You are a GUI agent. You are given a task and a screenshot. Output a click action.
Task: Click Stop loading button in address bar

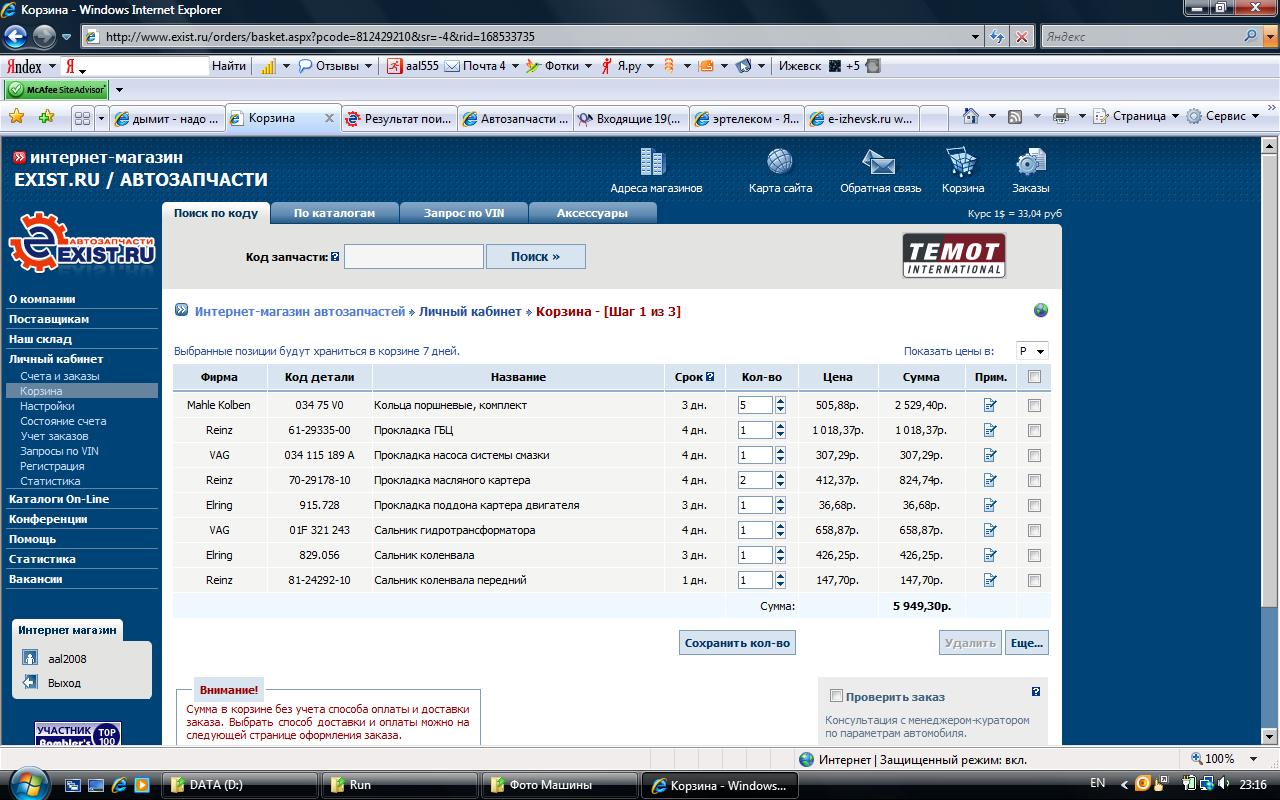[1022, 37]
